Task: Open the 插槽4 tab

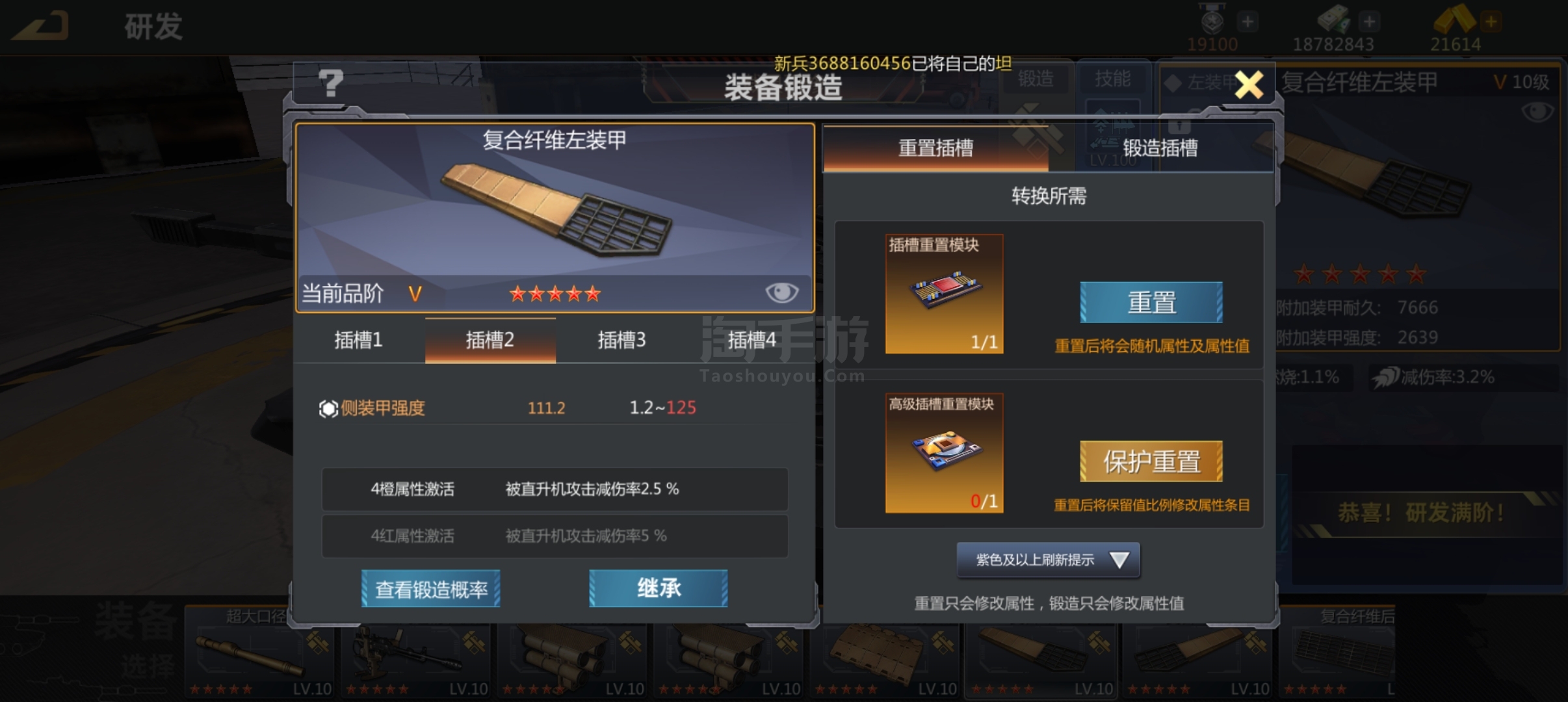Action: coord(751,340)
